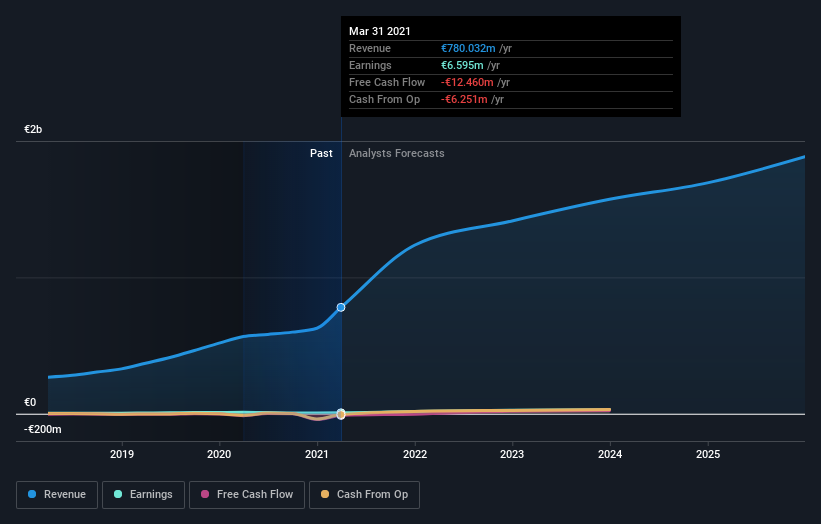Click the €6.595m earnings value
The image size is (821, 524).
[462, 65]
